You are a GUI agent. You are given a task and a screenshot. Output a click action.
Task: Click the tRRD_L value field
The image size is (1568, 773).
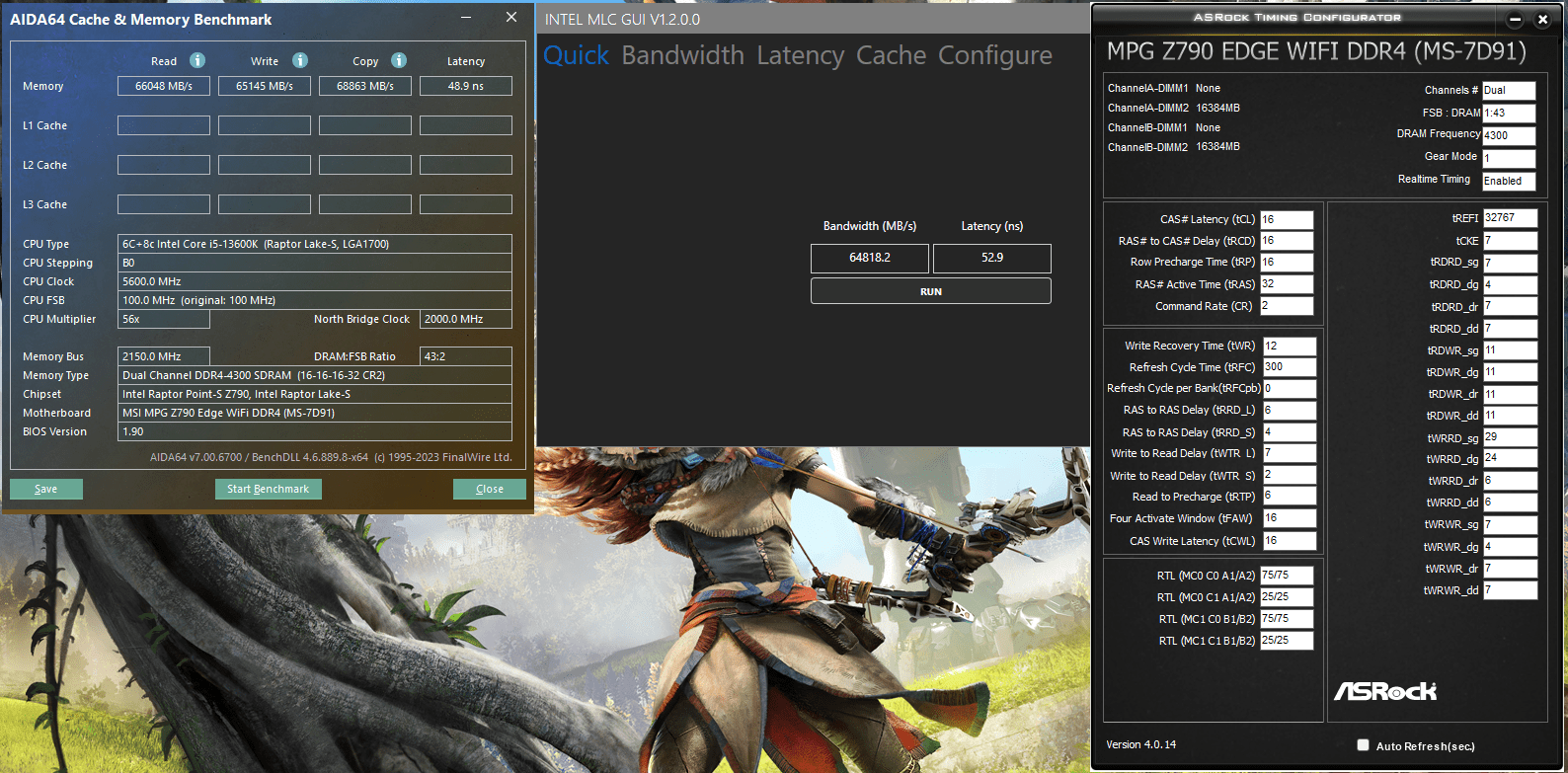click(x=1290, y=410)
